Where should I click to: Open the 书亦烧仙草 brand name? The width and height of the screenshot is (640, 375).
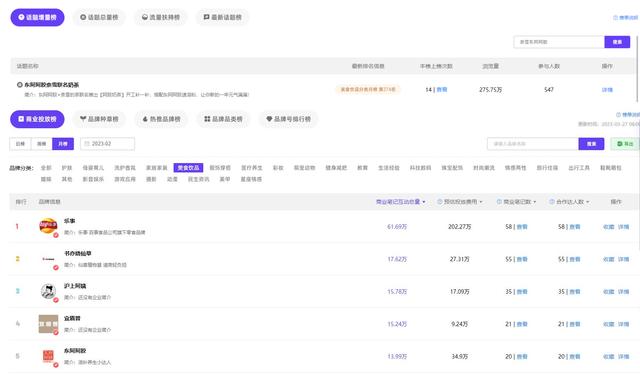click(x=78, y=253)
